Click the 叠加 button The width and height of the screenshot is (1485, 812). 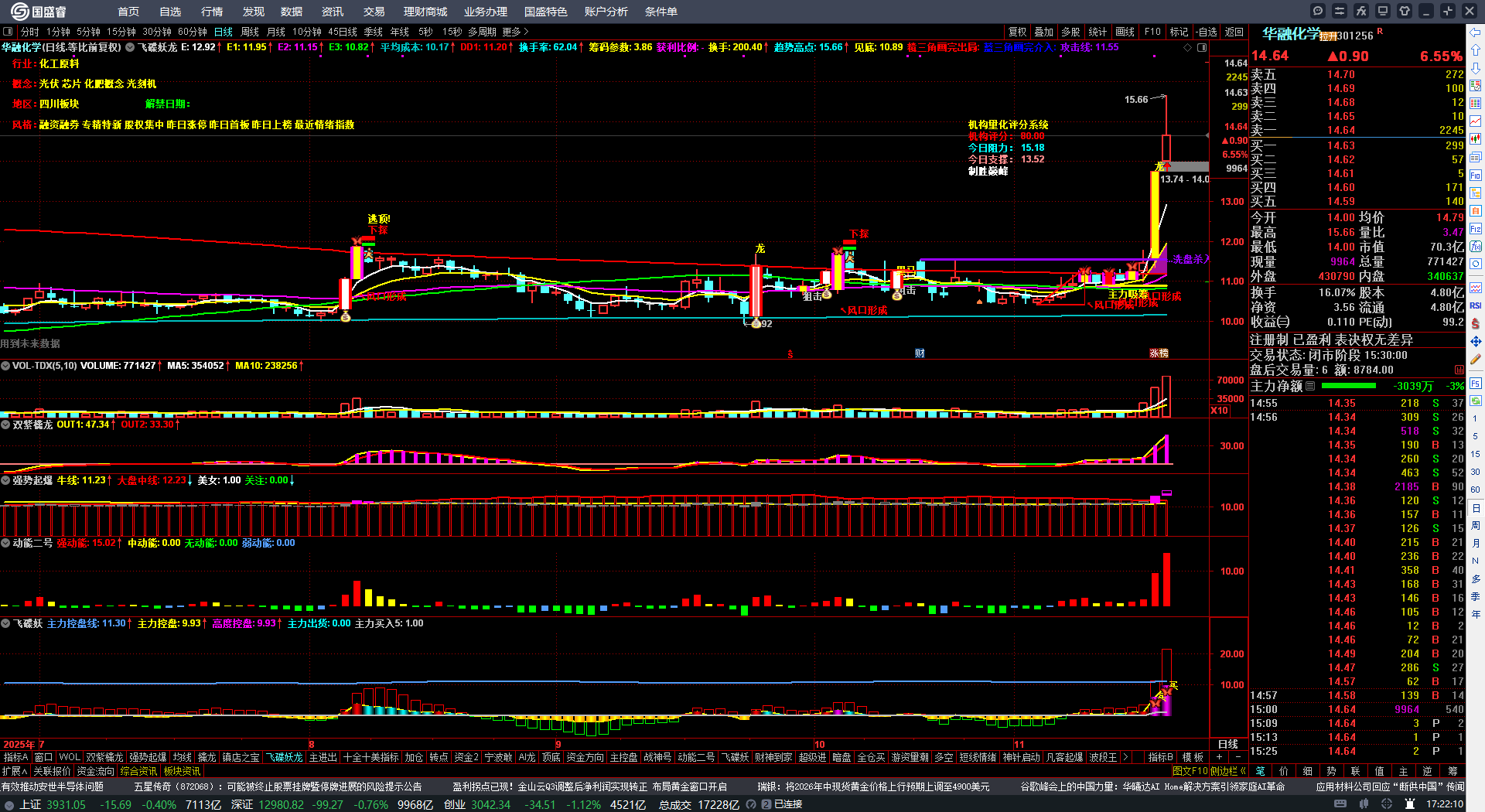(1044, 32)
